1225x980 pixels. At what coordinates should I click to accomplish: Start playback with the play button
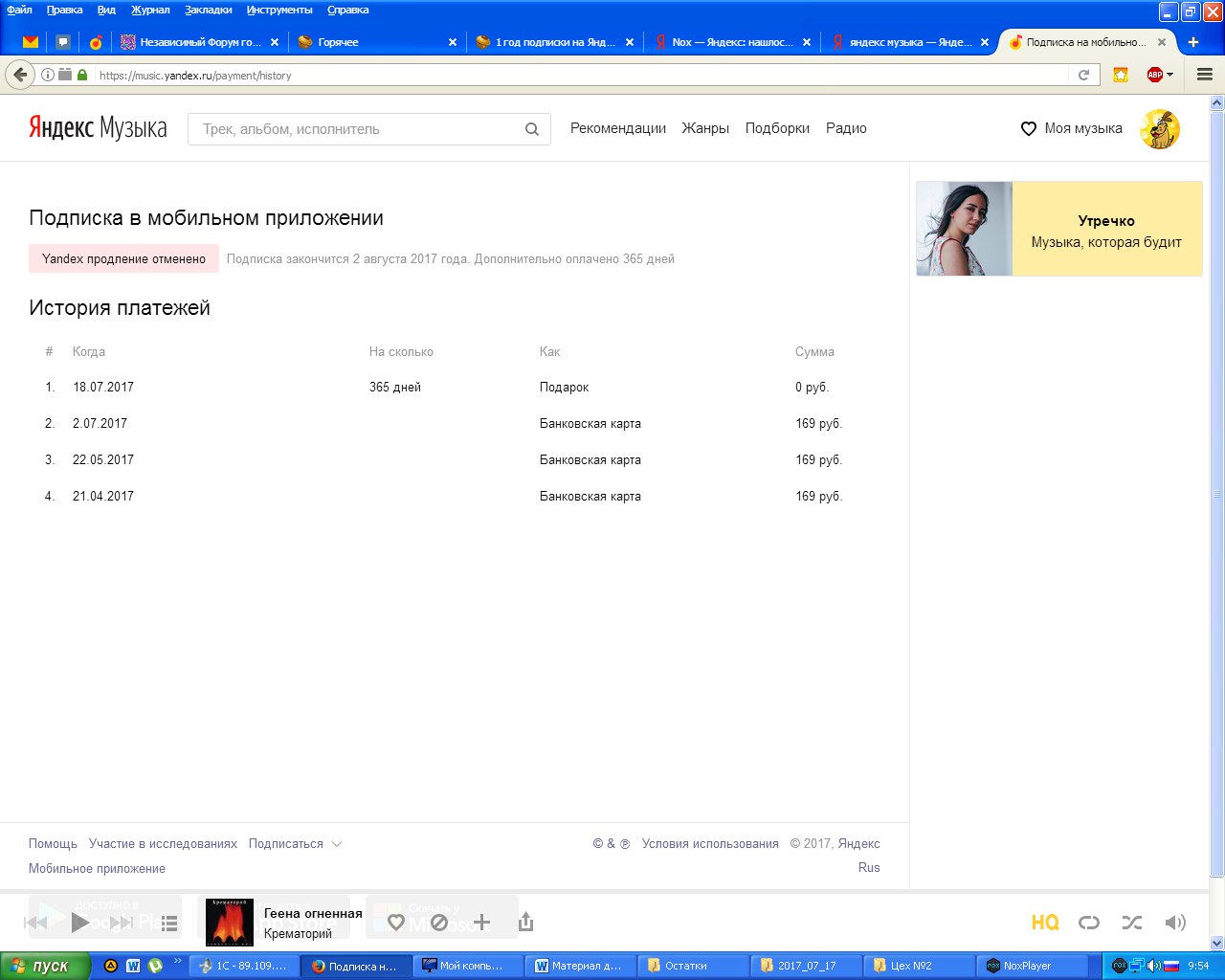[x=80, y=923]
